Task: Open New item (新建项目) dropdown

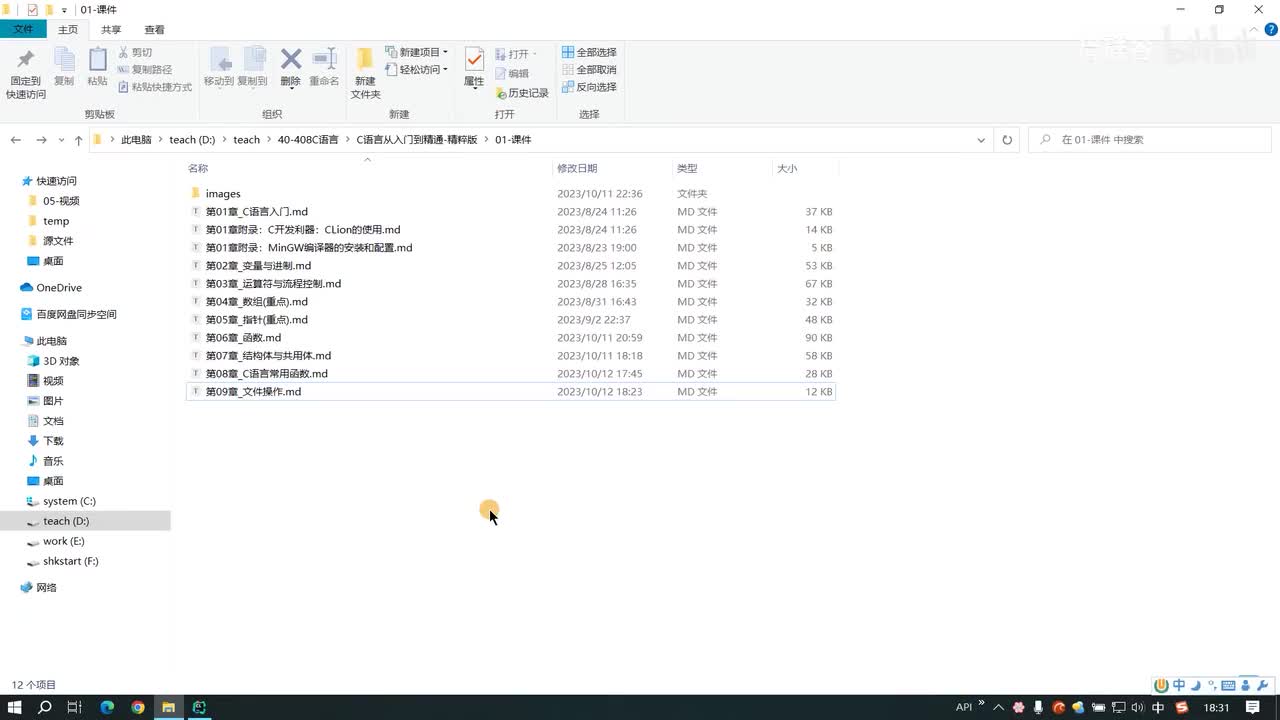Action: 417,52
